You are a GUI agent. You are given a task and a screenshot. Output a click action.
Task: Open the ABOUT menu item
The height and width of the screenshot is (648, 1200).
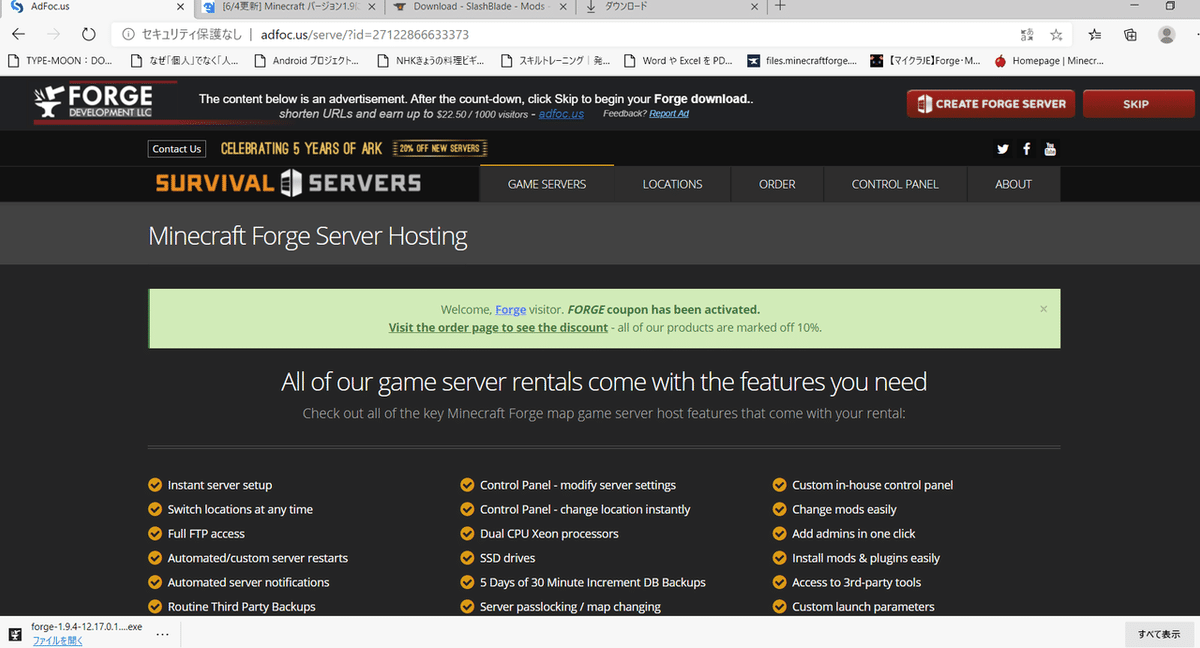1013,184
